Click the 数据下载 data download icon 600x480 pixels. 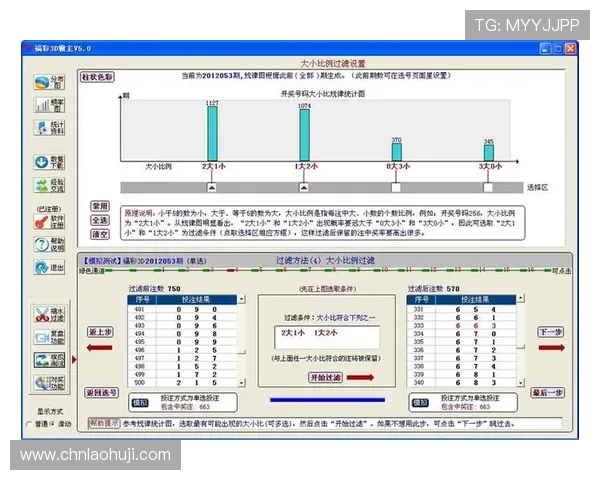(x=49, y=162)
